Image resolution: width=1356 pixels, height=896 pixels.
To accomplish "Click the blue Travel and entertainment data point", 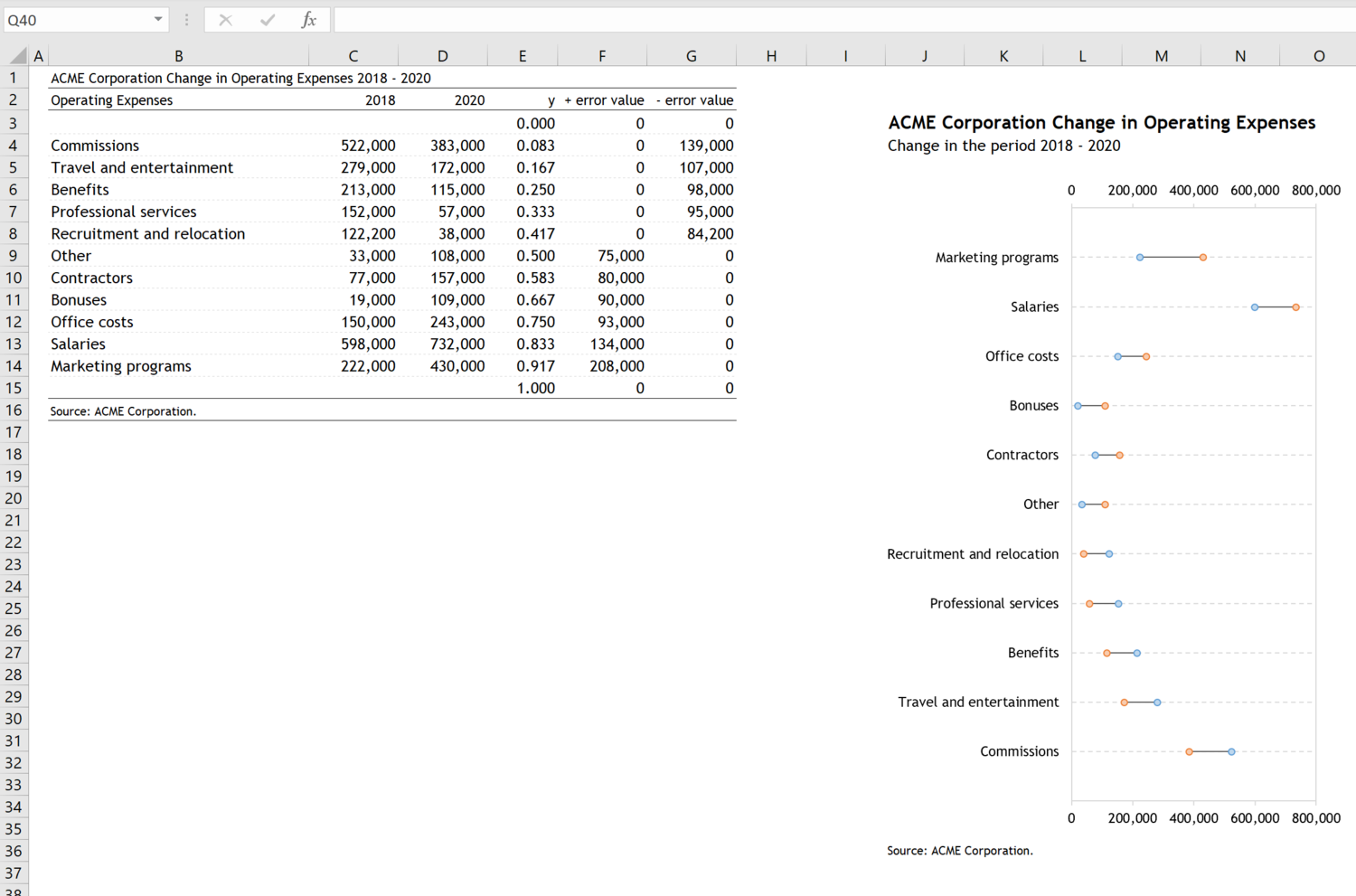I will [x=1157, y=703].
